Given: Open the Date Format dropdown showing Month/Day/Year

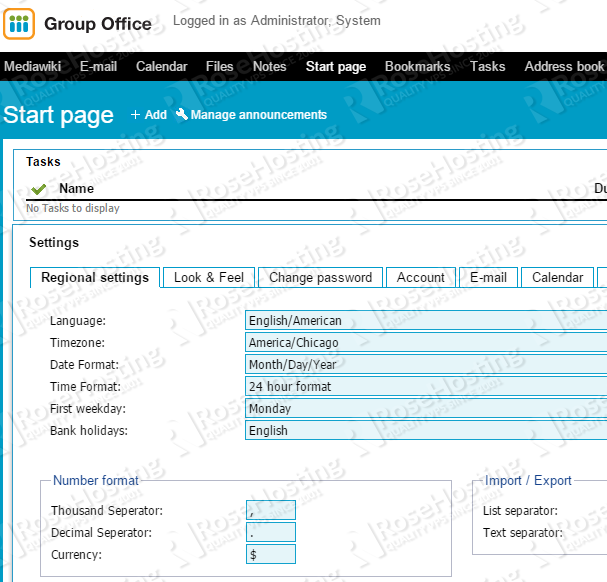Looking at the screenshot, I should [426, 365].
